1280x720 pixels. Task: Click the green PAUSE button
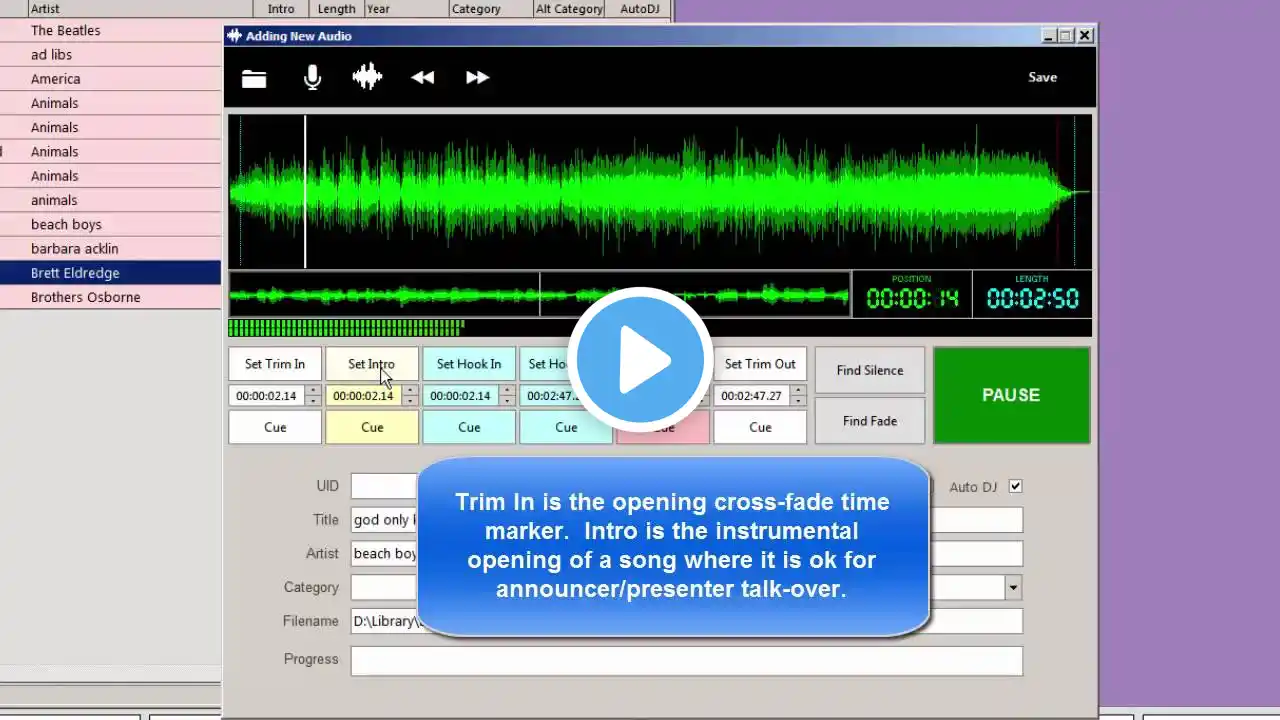coord(1011,395)
